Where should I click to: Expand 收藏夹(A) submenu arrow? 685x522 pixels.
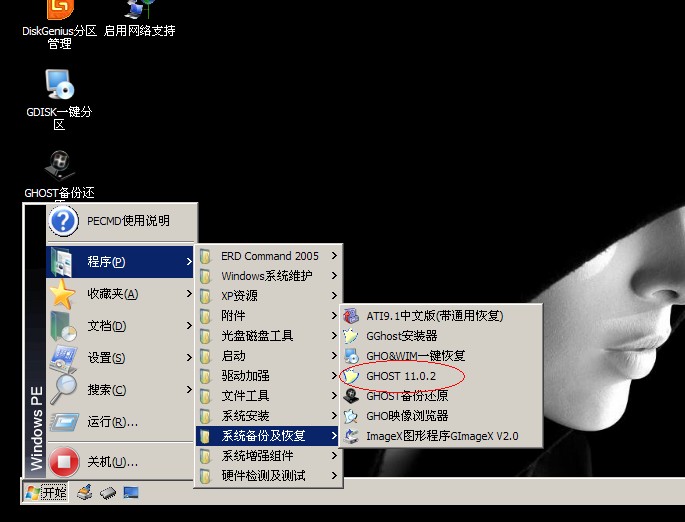click(189, 294)
